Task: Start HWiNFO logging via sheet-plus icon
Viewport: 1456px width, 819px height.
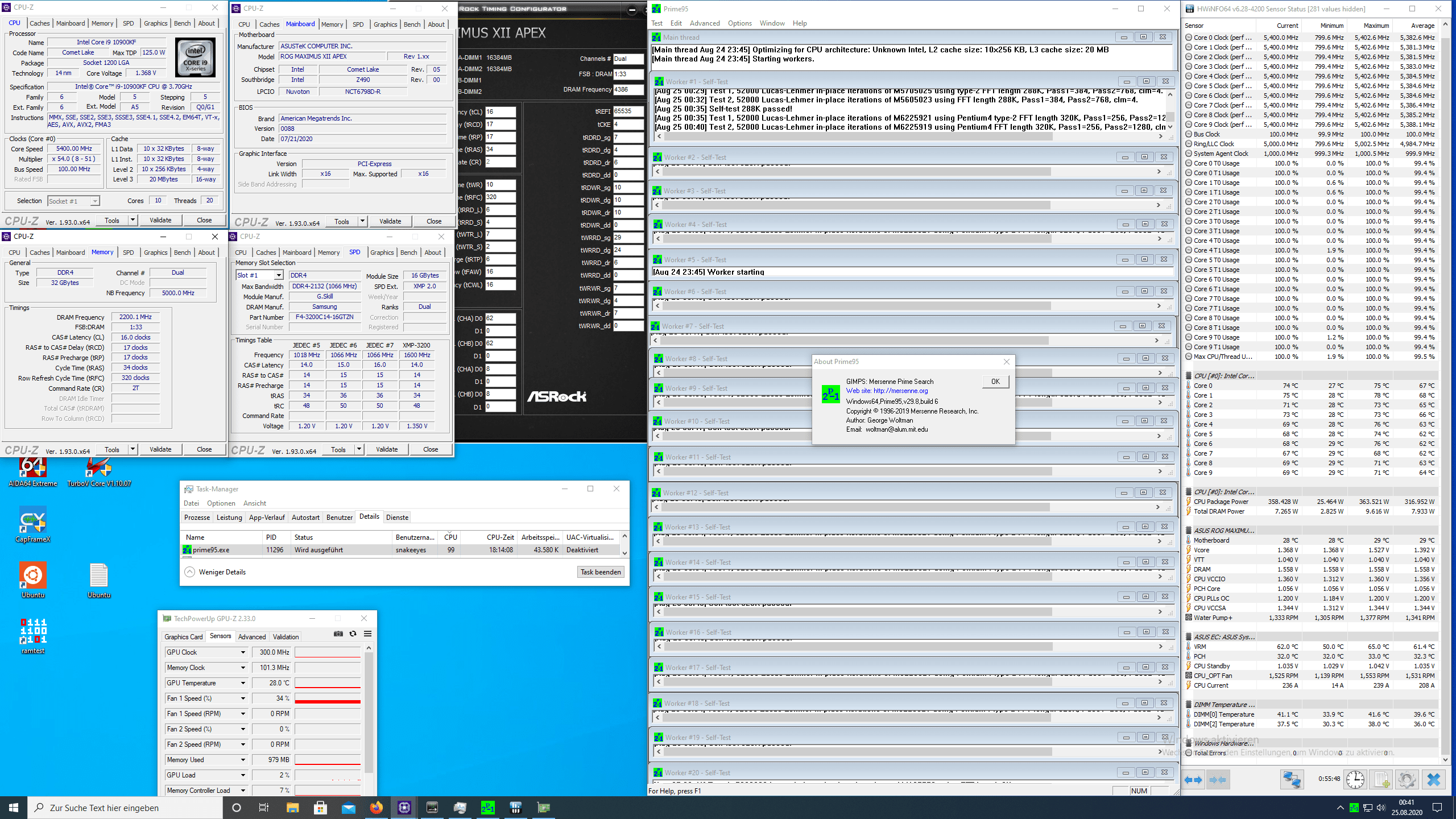Action: [1381, 779]
